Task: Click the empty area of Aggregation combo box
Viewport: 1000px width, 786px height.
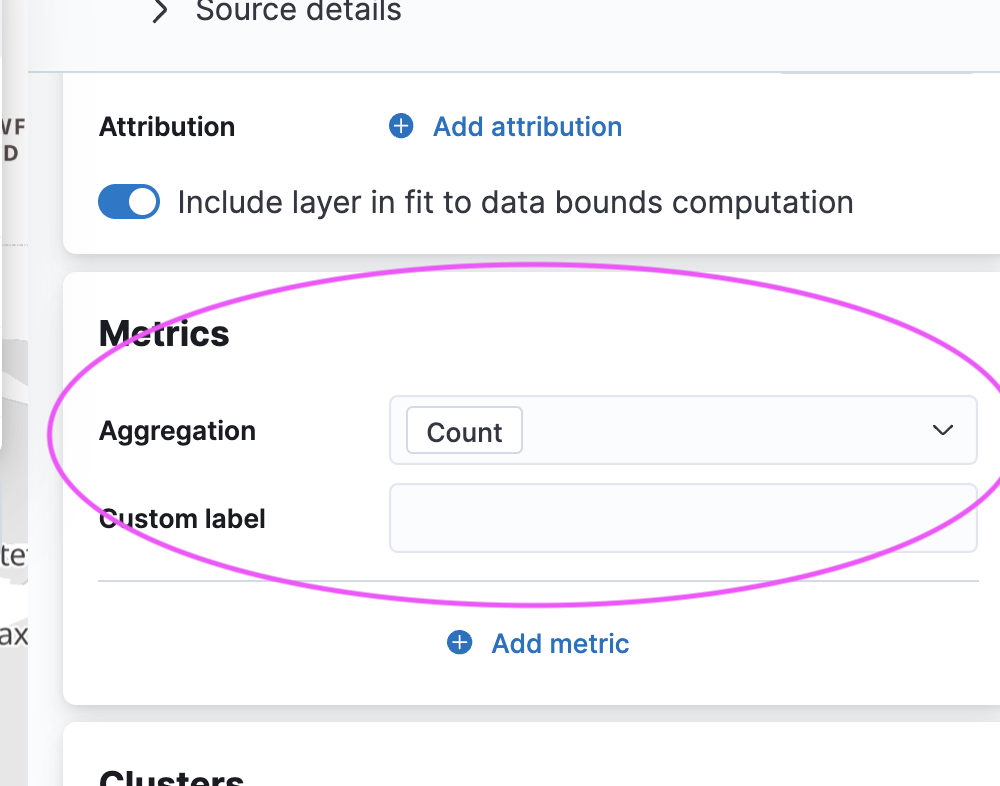Action: 720,431
